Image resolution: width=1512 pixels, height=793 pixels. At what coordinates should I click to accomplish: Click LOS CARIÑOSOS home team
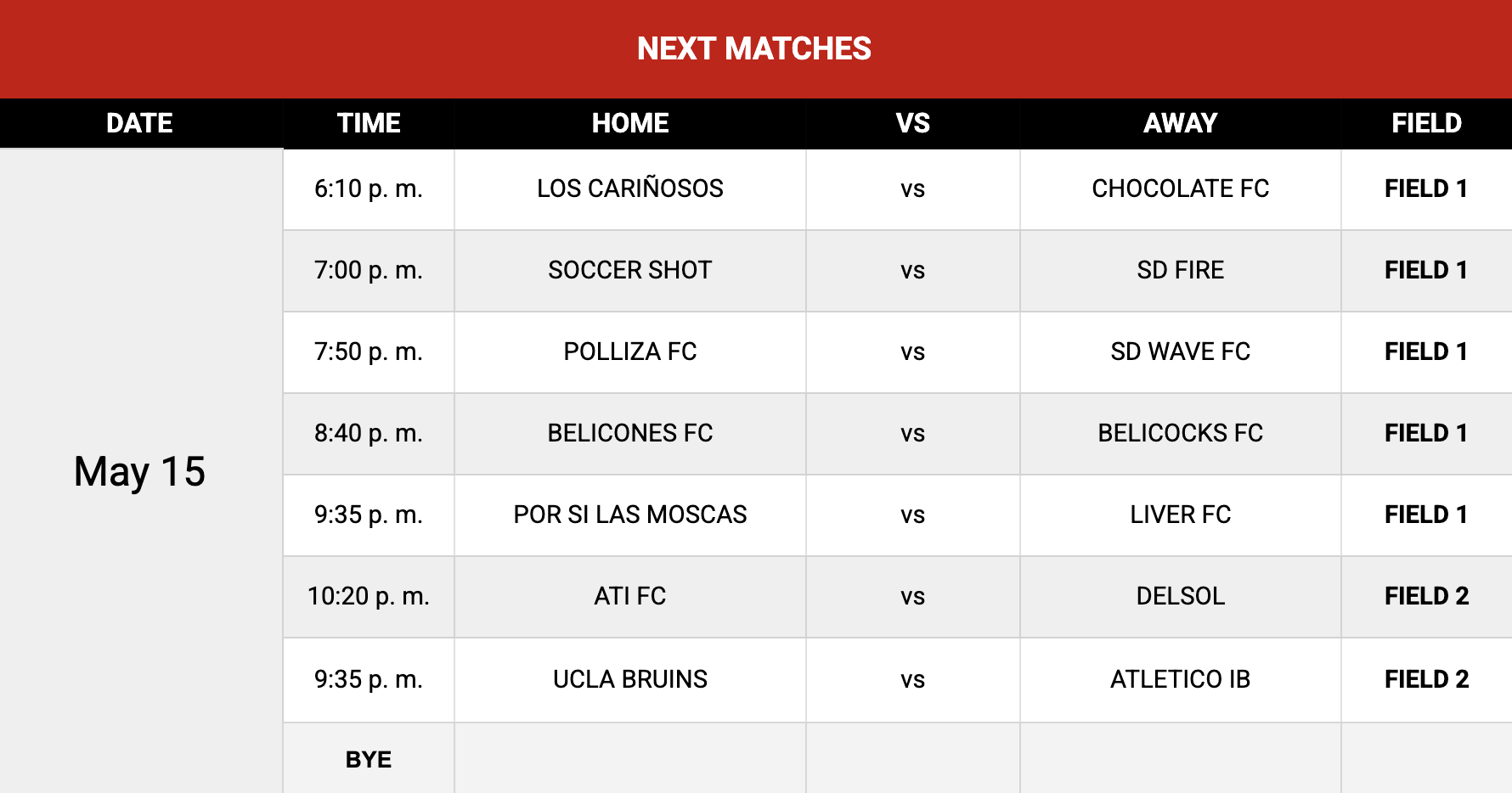630,188
